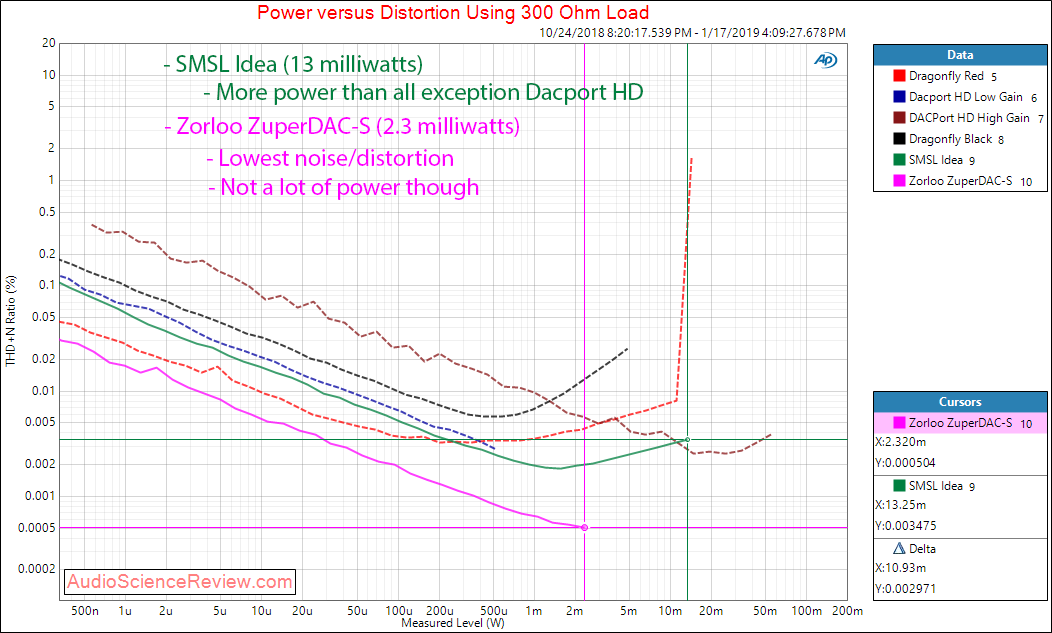This screenshot has width=1052, height=633.
Task: Click the '0.0002' y-axis tick label
Action: click(x=36, y=569)
